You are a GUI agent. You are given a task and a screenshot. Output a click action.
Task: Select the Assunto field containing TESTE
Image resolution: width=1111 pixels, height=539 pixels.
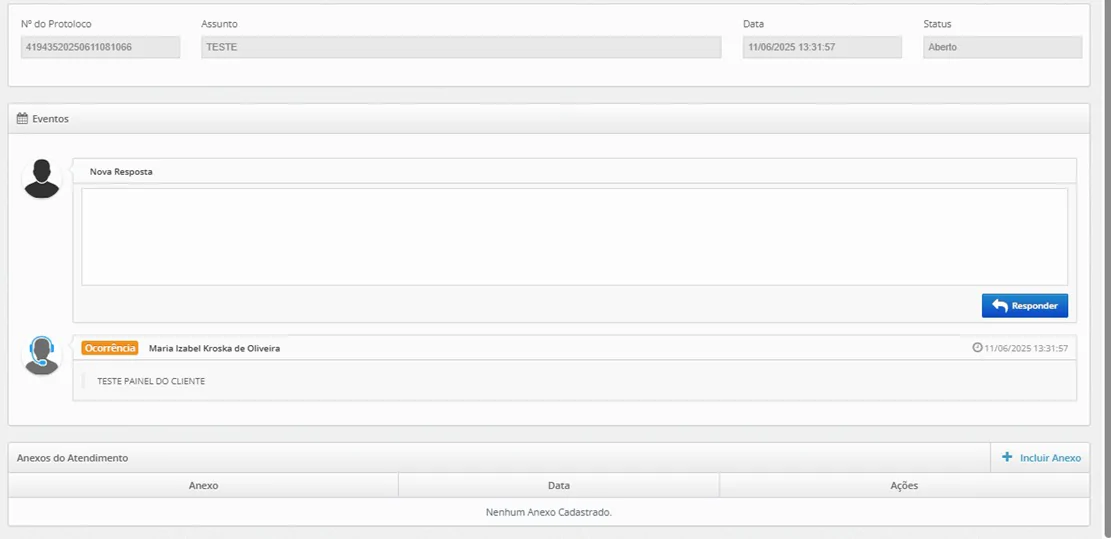tap(461, 47)
